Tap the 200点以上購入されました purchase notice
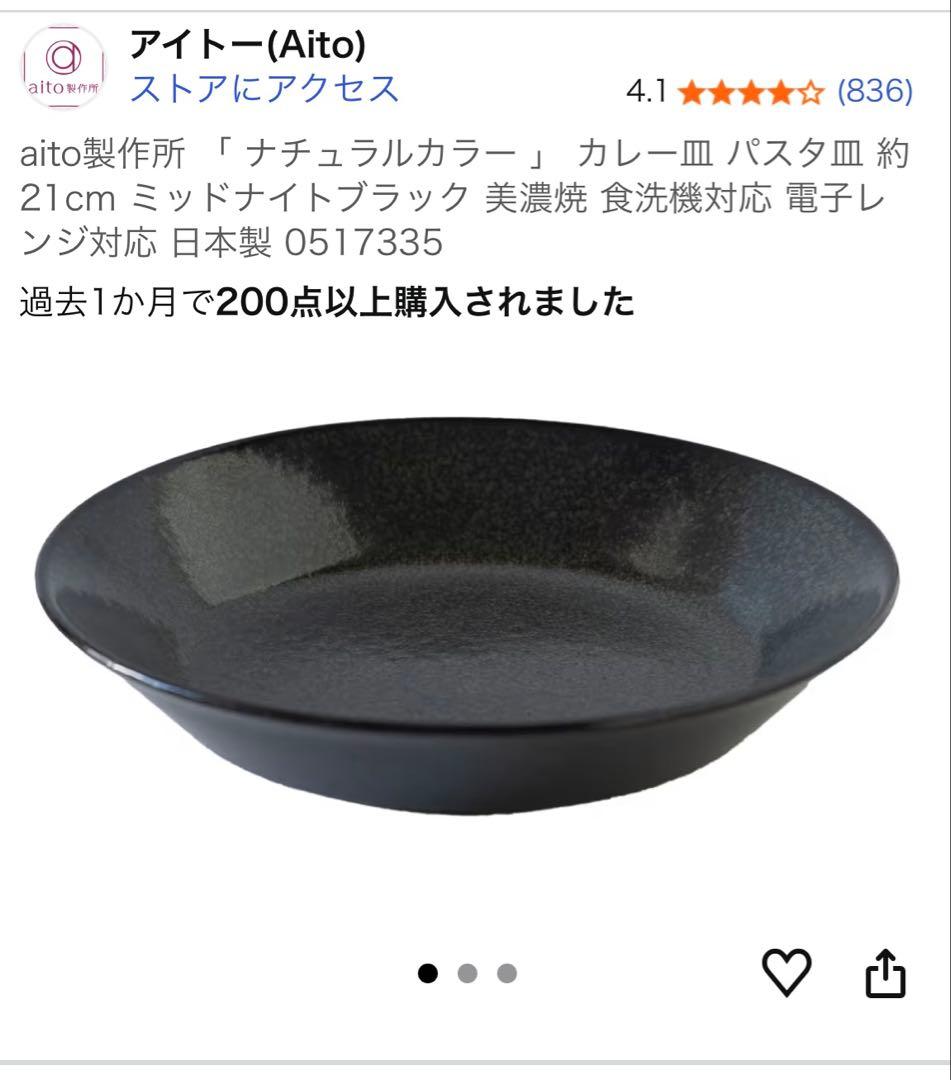The height and width of the screenshot is (1080, 951). pyautogui.click(x=425, y=302)
